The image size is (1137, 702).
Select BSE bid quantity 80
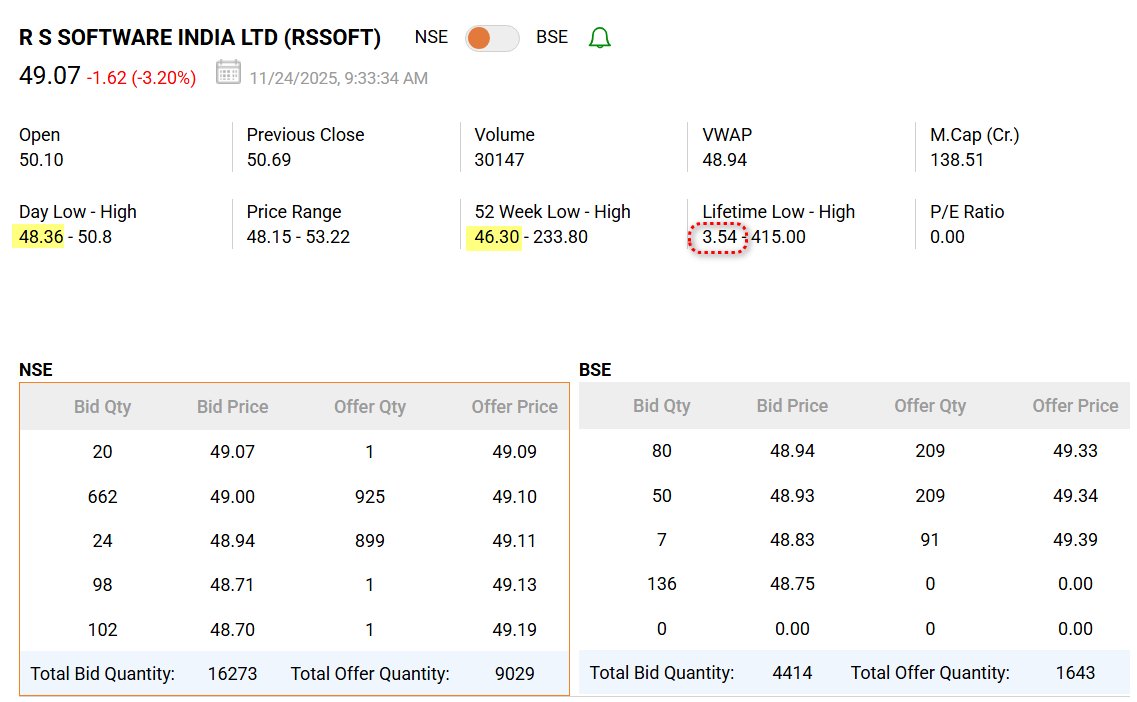662,451
